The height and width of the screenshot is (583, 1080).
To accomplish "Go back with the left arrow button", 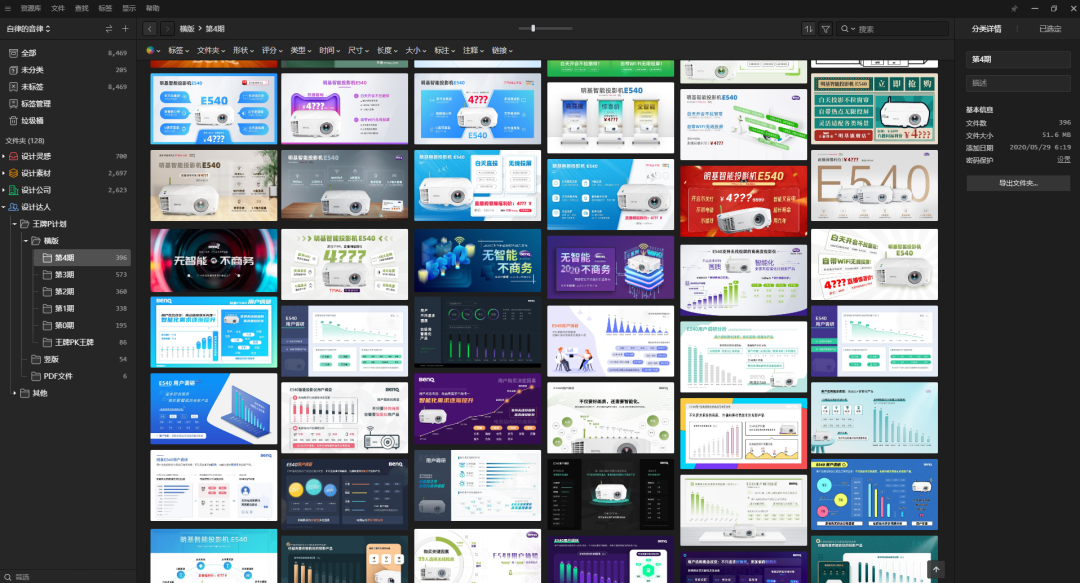I will 150,29.
